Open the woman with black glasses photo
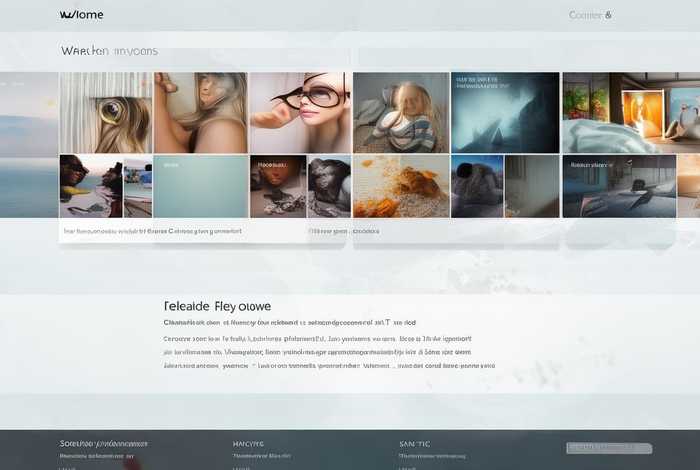Image resolution: width=700 pixels, height=470 pixels. point(299,112)
